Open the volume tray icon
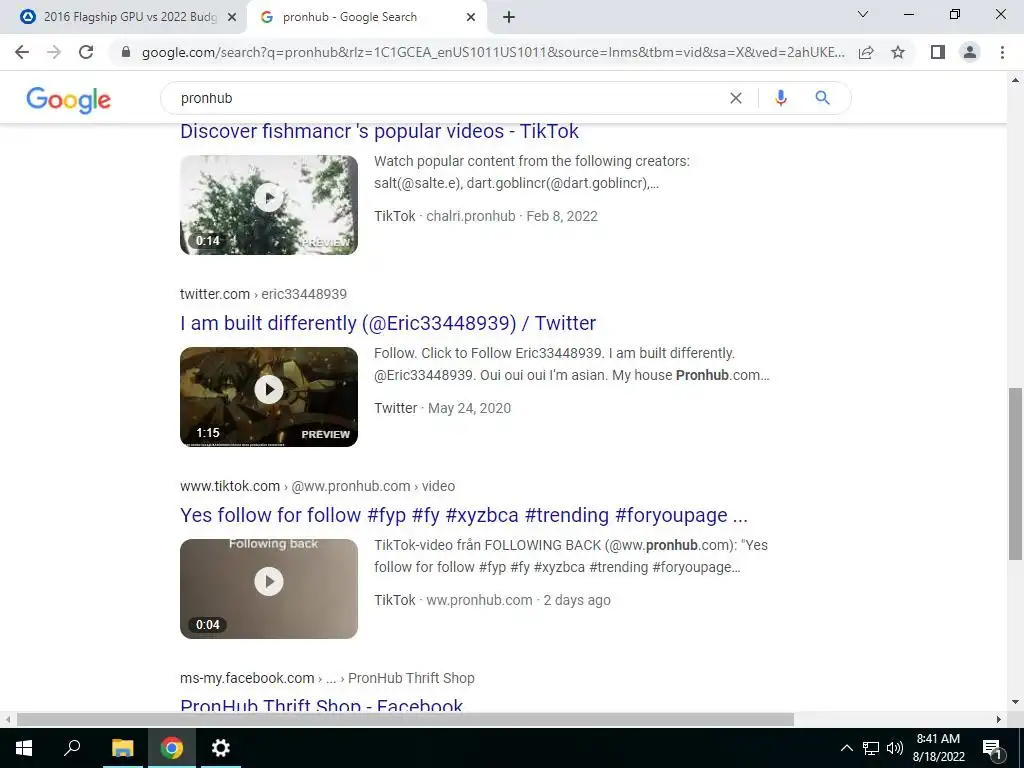1024x768 pixels. pyautogui.click(x=895, y=748)
